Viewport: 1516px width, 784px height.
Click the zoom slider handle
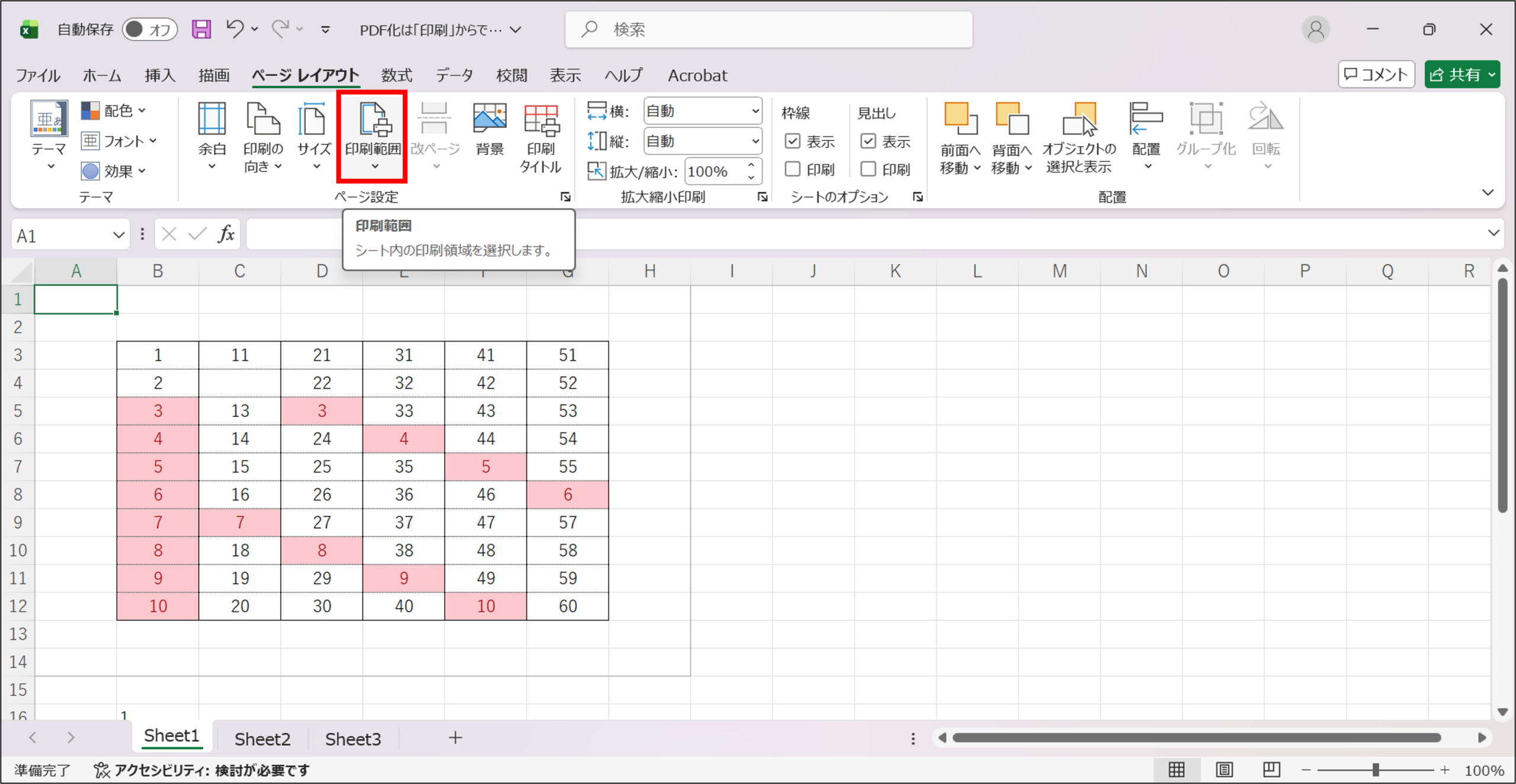click(1376, 769)
